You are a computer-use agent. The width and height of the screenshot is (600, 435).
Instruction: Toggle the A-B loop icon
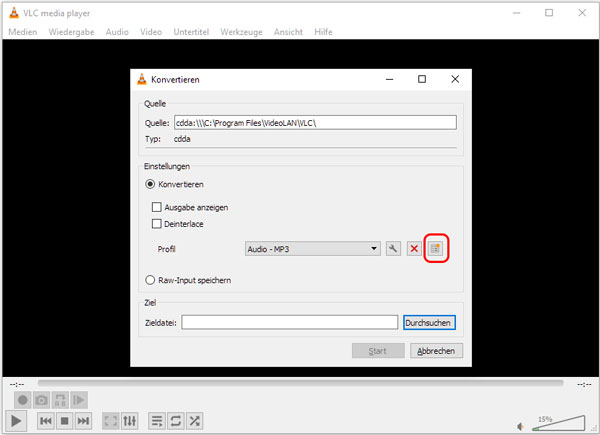(60, 400)
